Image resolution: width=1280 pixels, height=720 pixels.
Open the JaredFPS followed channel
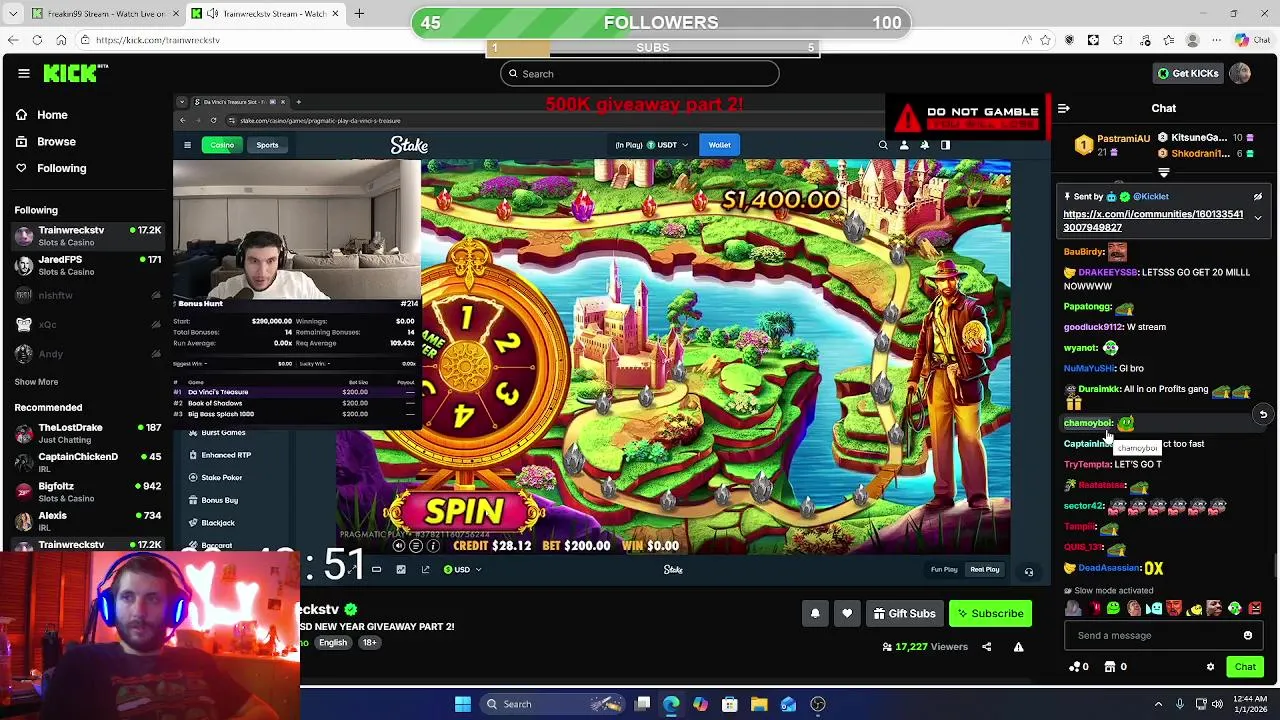pos(88,265)
